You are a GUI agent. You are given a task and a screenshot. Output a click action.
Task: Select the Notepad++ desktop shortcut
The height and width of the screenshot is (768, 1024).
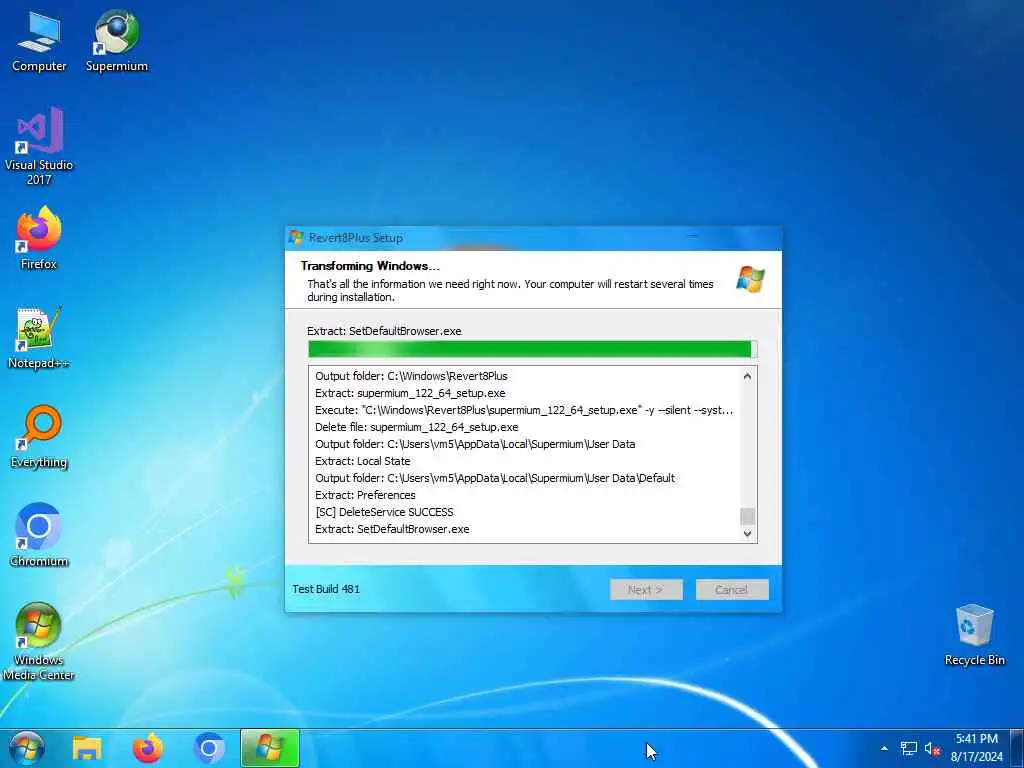coord(39,338)
